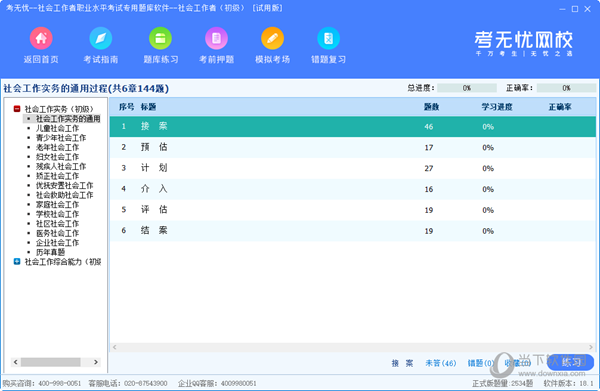
Task: Select 企业社会工作 in the tree
Action: point(57,243)
